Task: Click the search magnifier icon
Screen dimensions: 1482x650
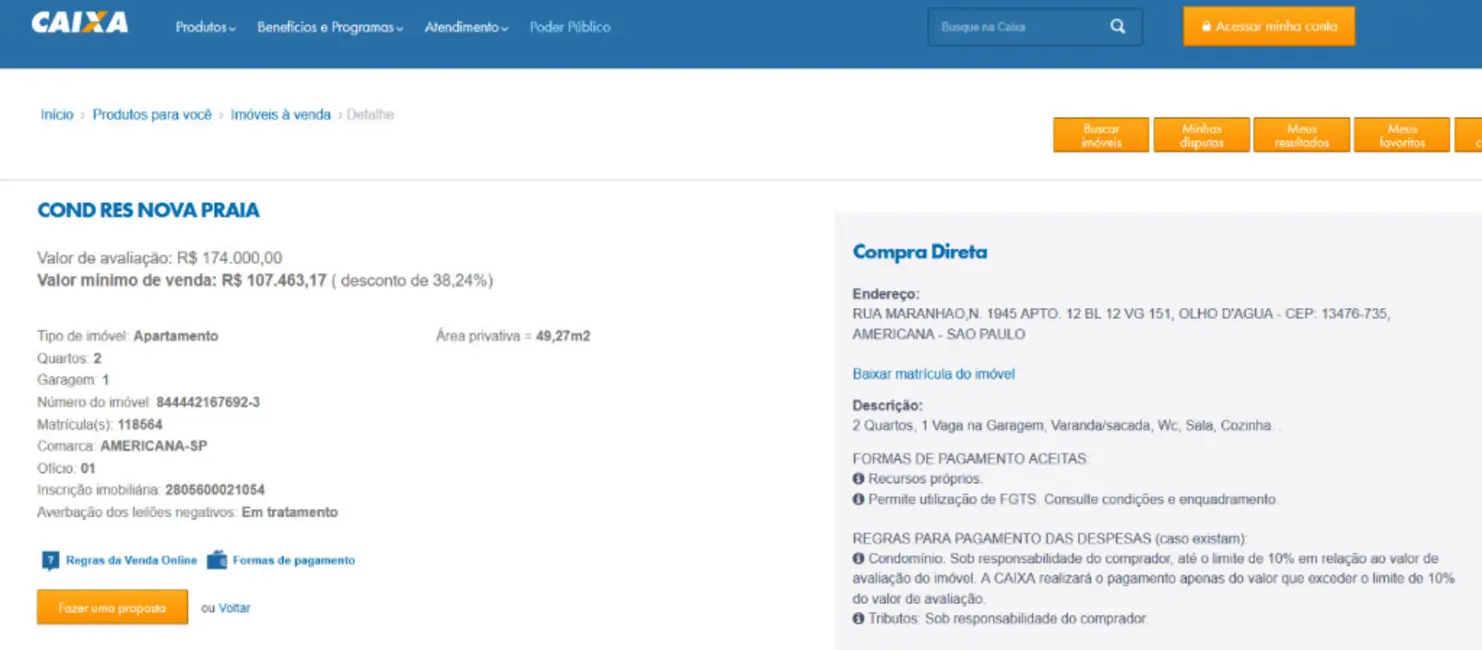Action: (1117, 27)
